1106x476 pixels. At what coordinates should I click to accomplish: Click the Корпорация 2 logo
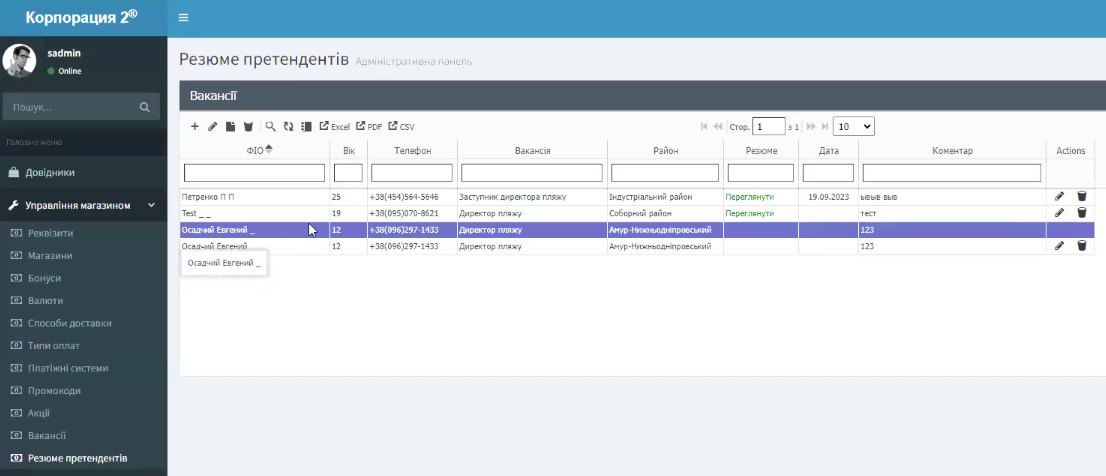tap(82, 17)
